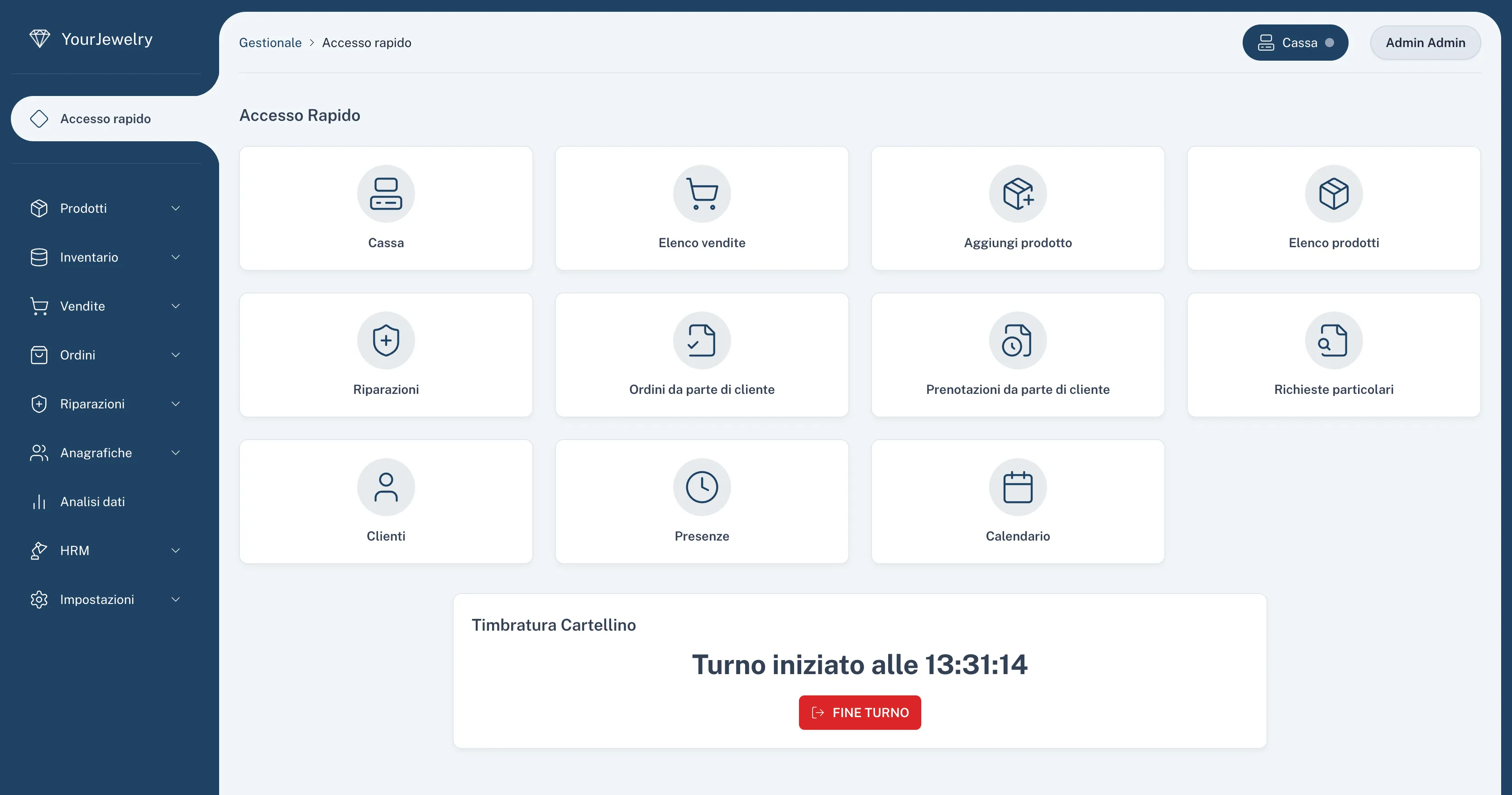
Task: Open the Ordini dropdown
Action: pyautogui.click(x=105, y=354)
